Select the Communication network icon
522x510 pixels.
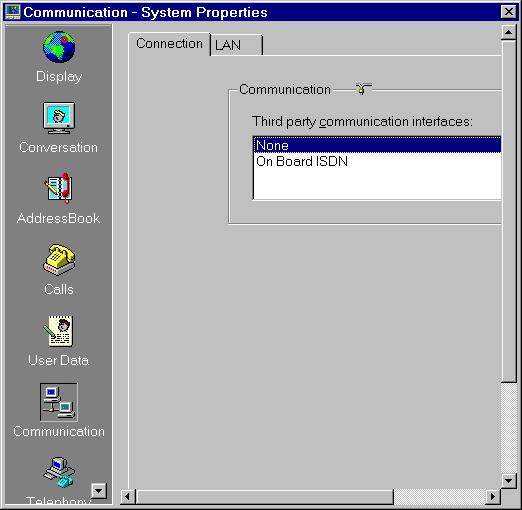[x=59, y=402]
